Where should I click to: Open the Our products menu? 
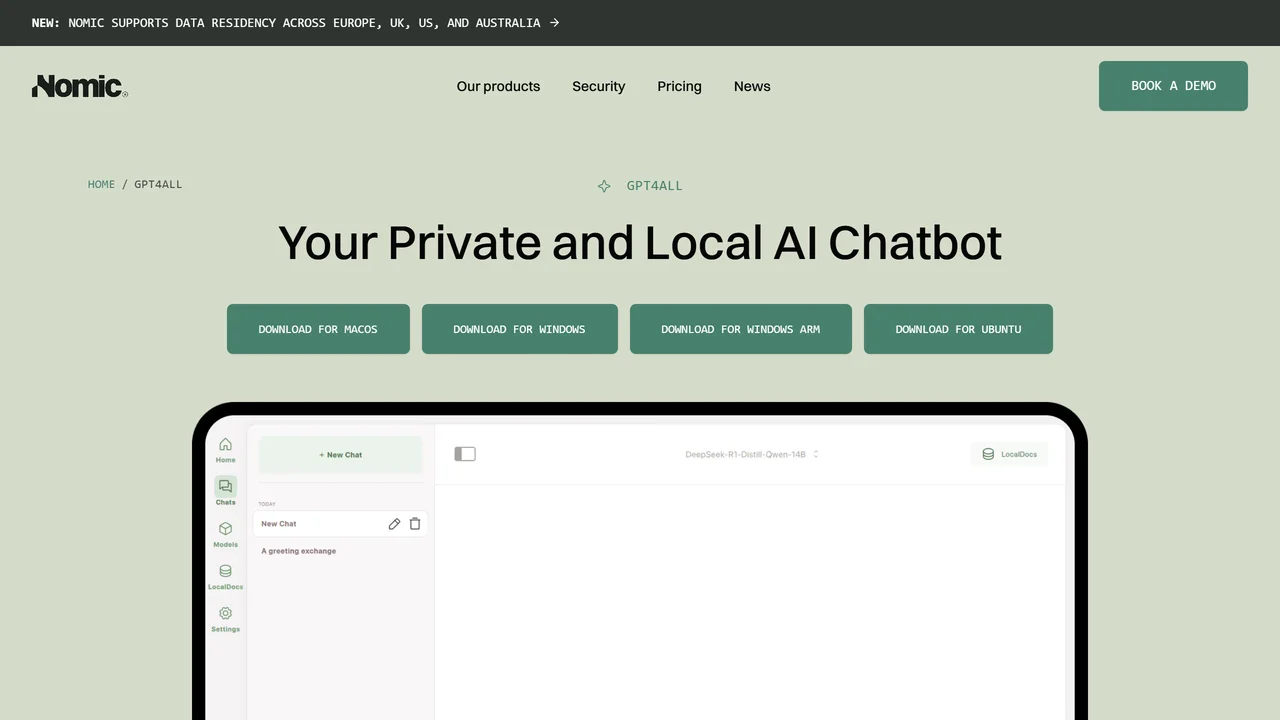498,86
